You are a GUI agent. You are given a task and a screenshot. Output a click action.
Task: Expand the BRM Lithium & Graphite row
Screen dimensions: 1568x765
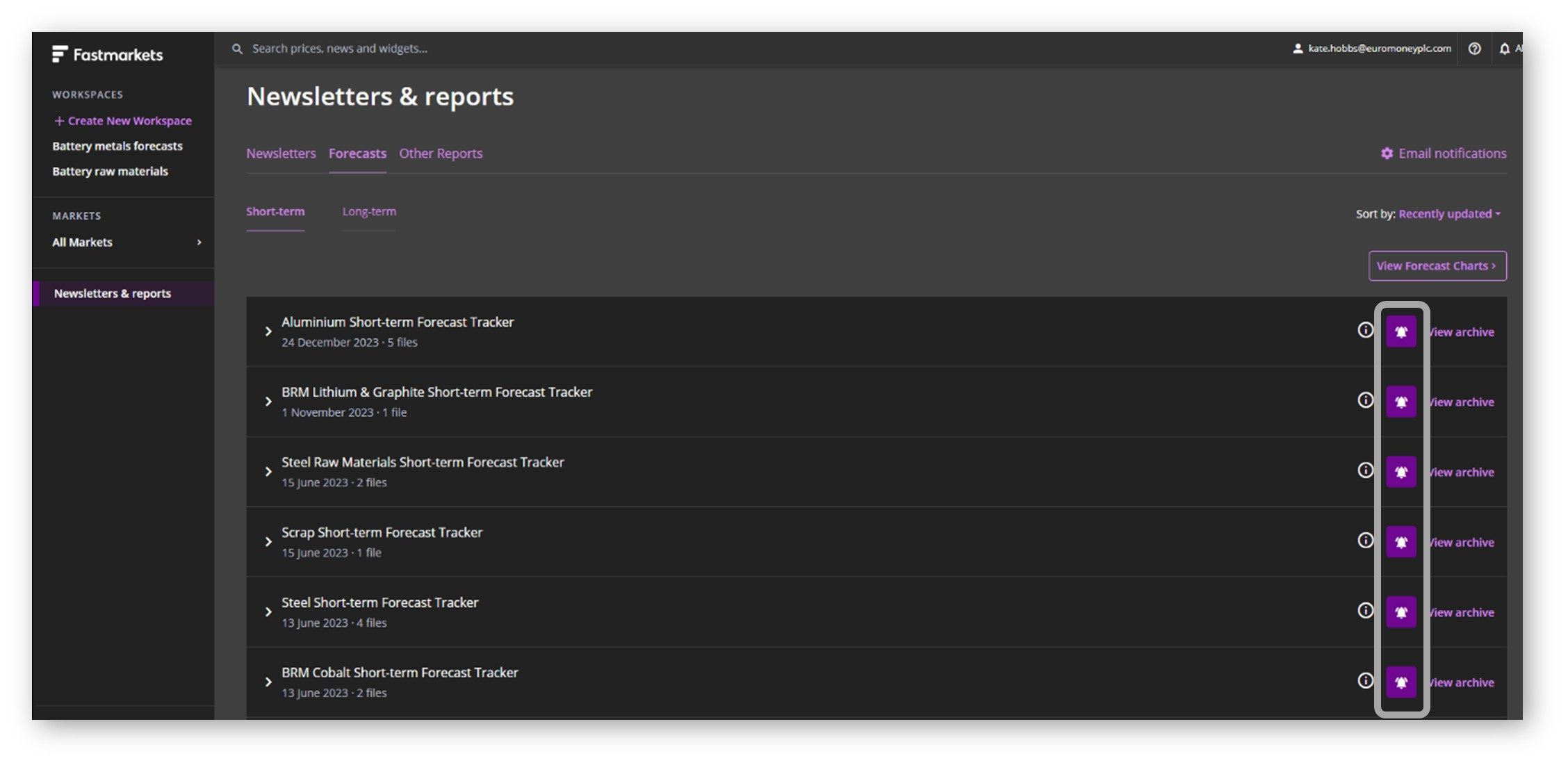[x=268, y=402]
